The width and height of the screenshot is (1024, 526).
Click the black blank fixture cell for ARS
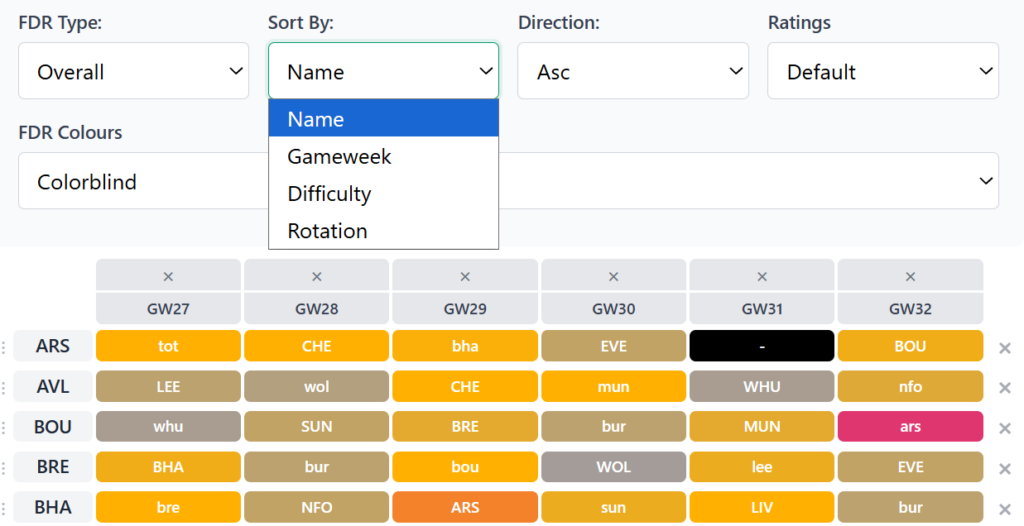coord(762,346)
